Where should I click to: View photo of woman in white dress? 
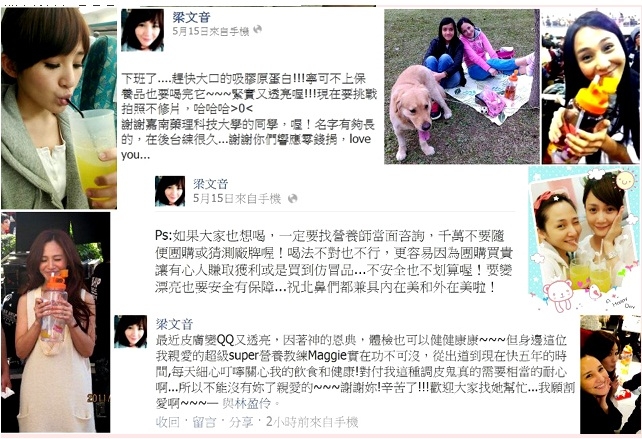click(x=56, y=322)
